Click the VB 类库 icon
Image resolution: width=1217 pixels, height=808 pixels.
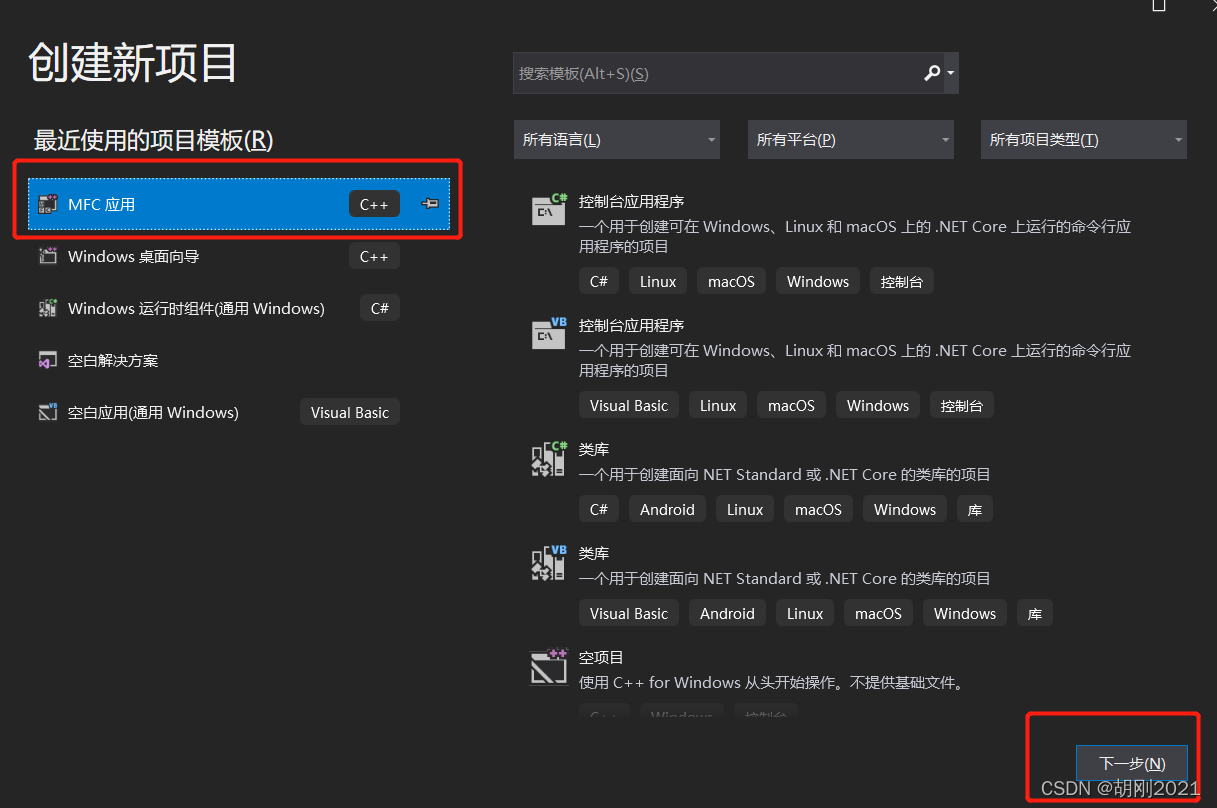tap(550, 561)
